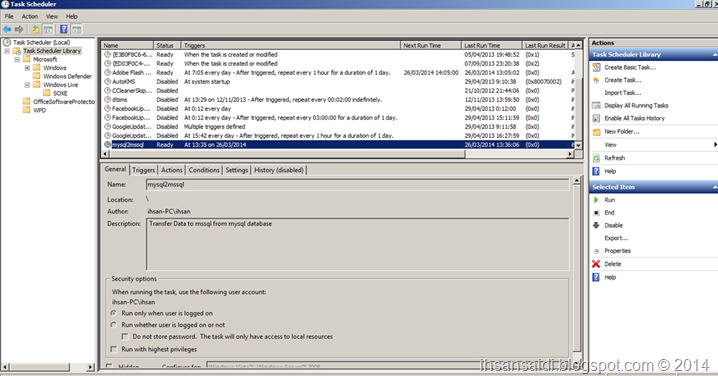Expand the Windows folder node

[x=27, y=68]
